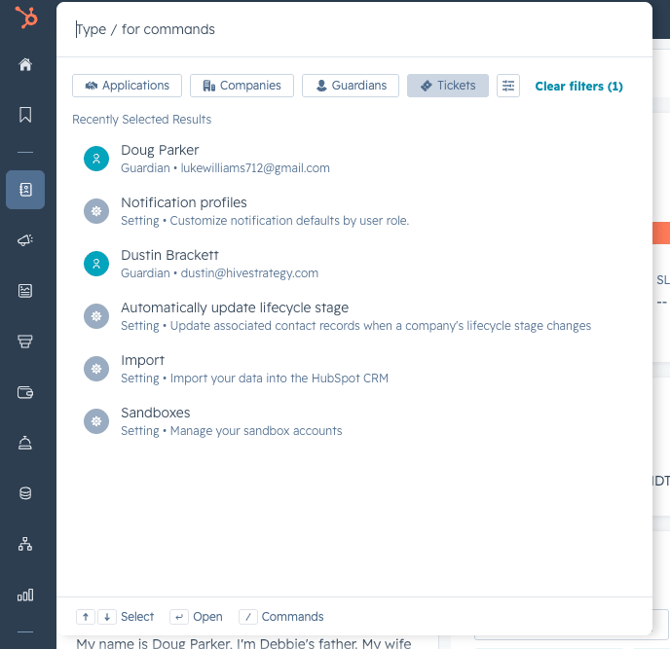
Task: Click the Sandboxes setting gear icon
Action: (97, 421)
